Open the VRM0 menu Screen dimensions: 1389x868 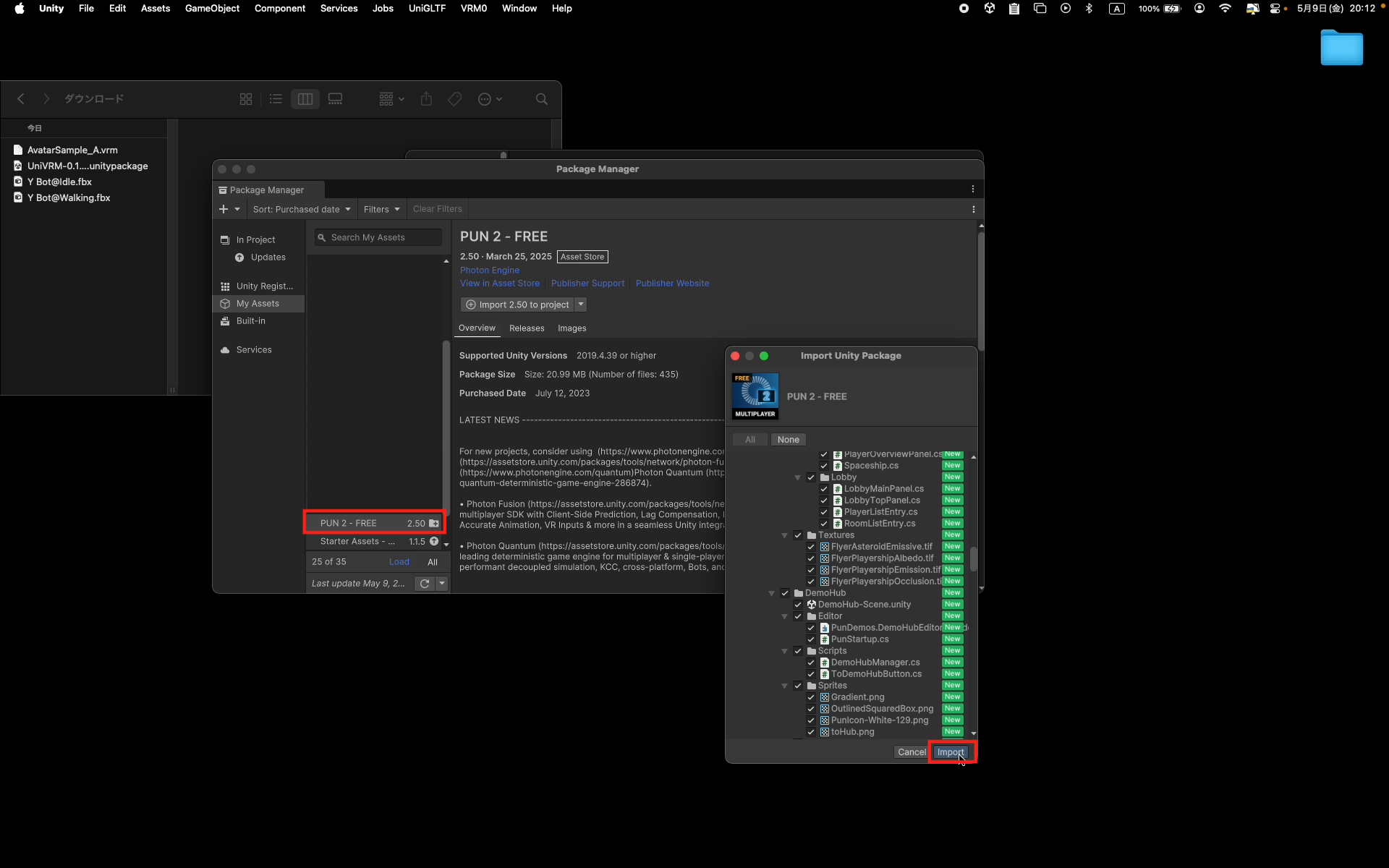tap(474, 9)
